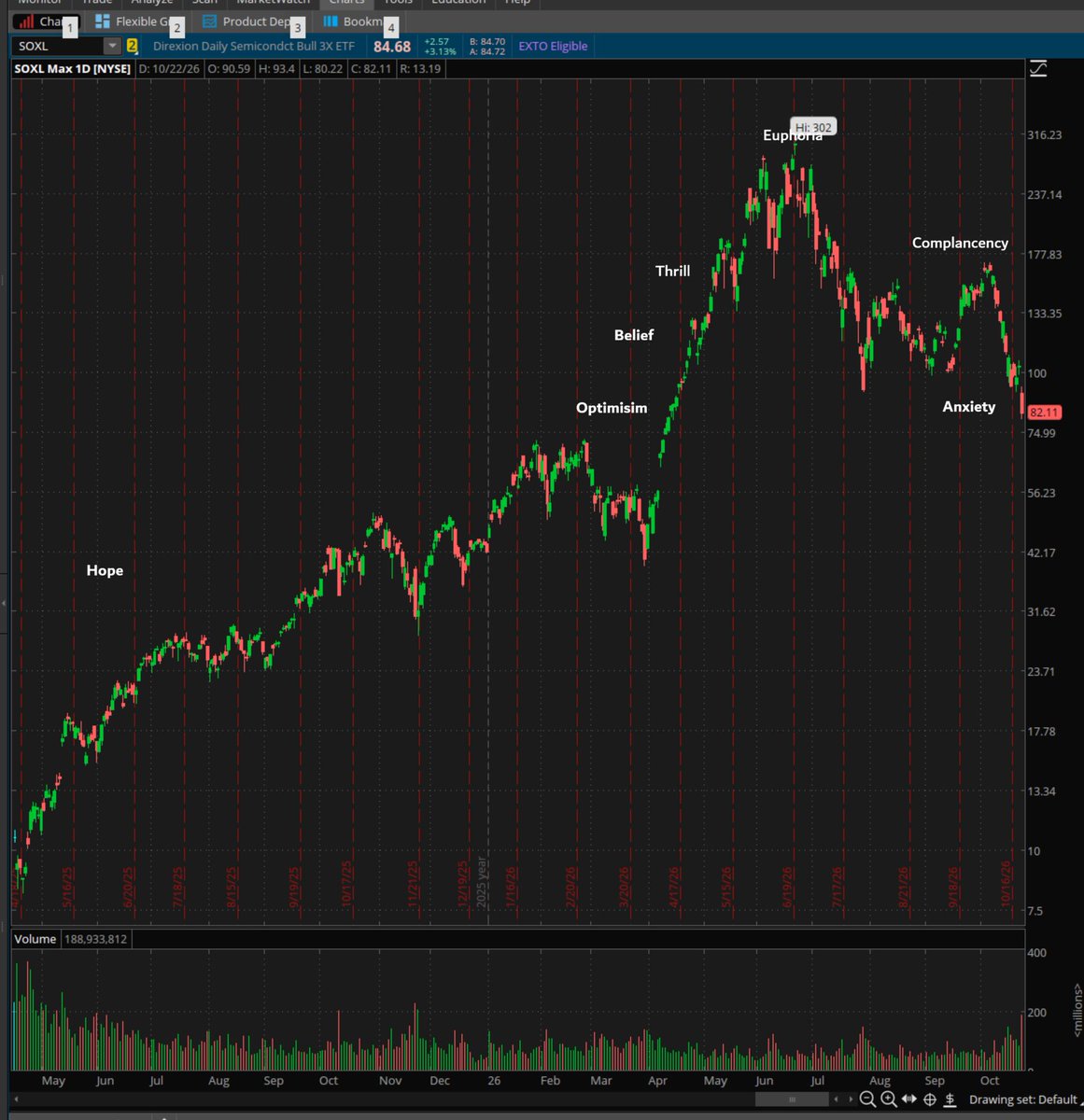This screenshot has width=1084, height=1120.
Task: Expand the left sidebar collapse arrow
Action: [3, 603]
